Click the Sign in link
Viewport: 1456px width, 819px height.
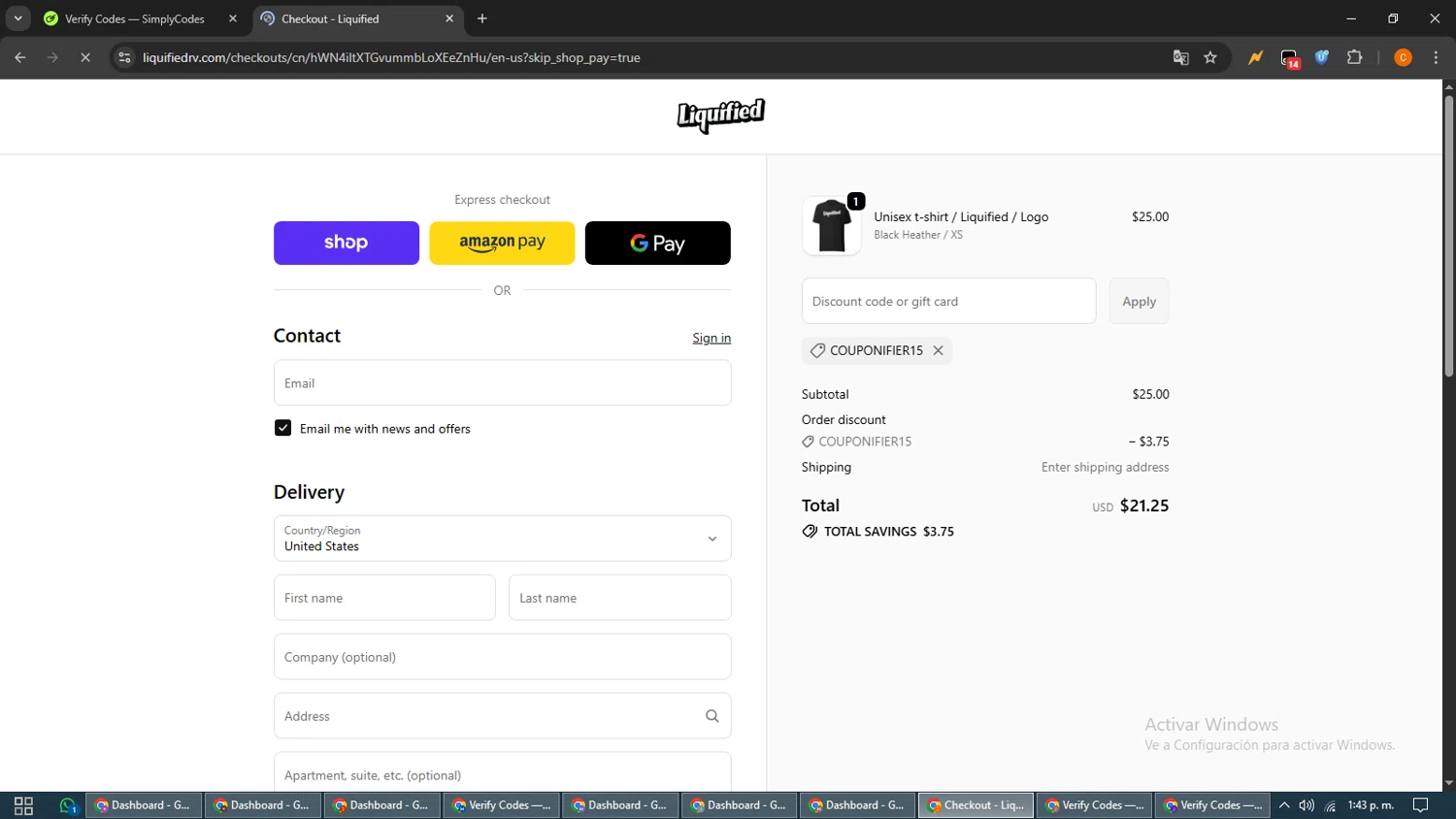click(x=711, y=338)
